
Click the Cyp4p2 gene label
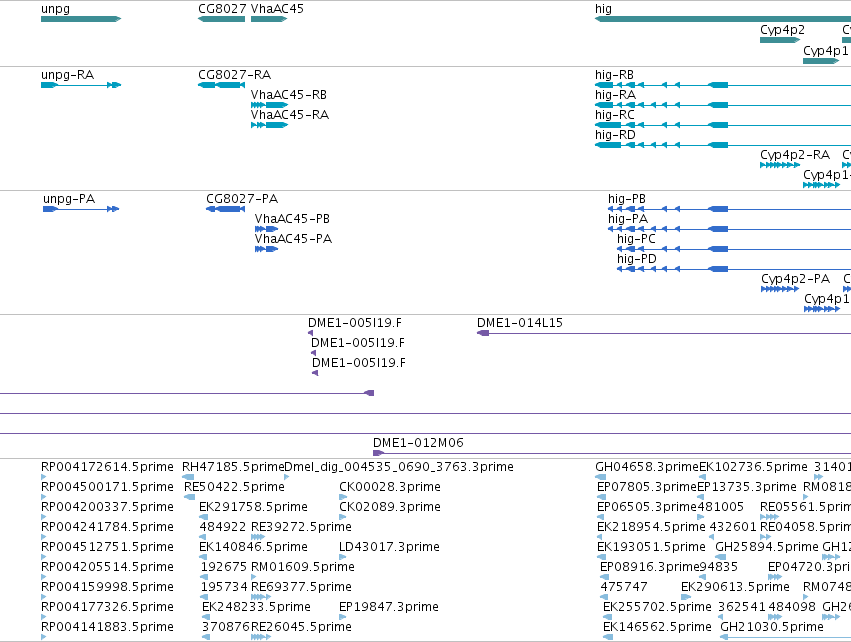[x=782, y=30]
